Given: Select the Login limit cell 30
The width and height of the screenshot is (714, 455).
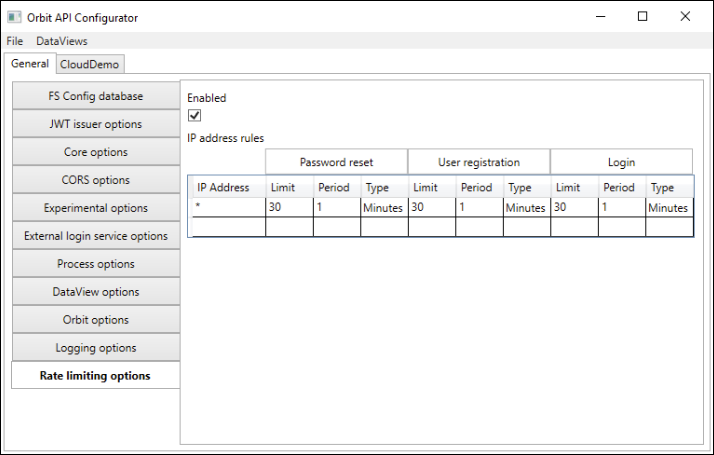Looking at the screenshot, I should pos(575,207).
